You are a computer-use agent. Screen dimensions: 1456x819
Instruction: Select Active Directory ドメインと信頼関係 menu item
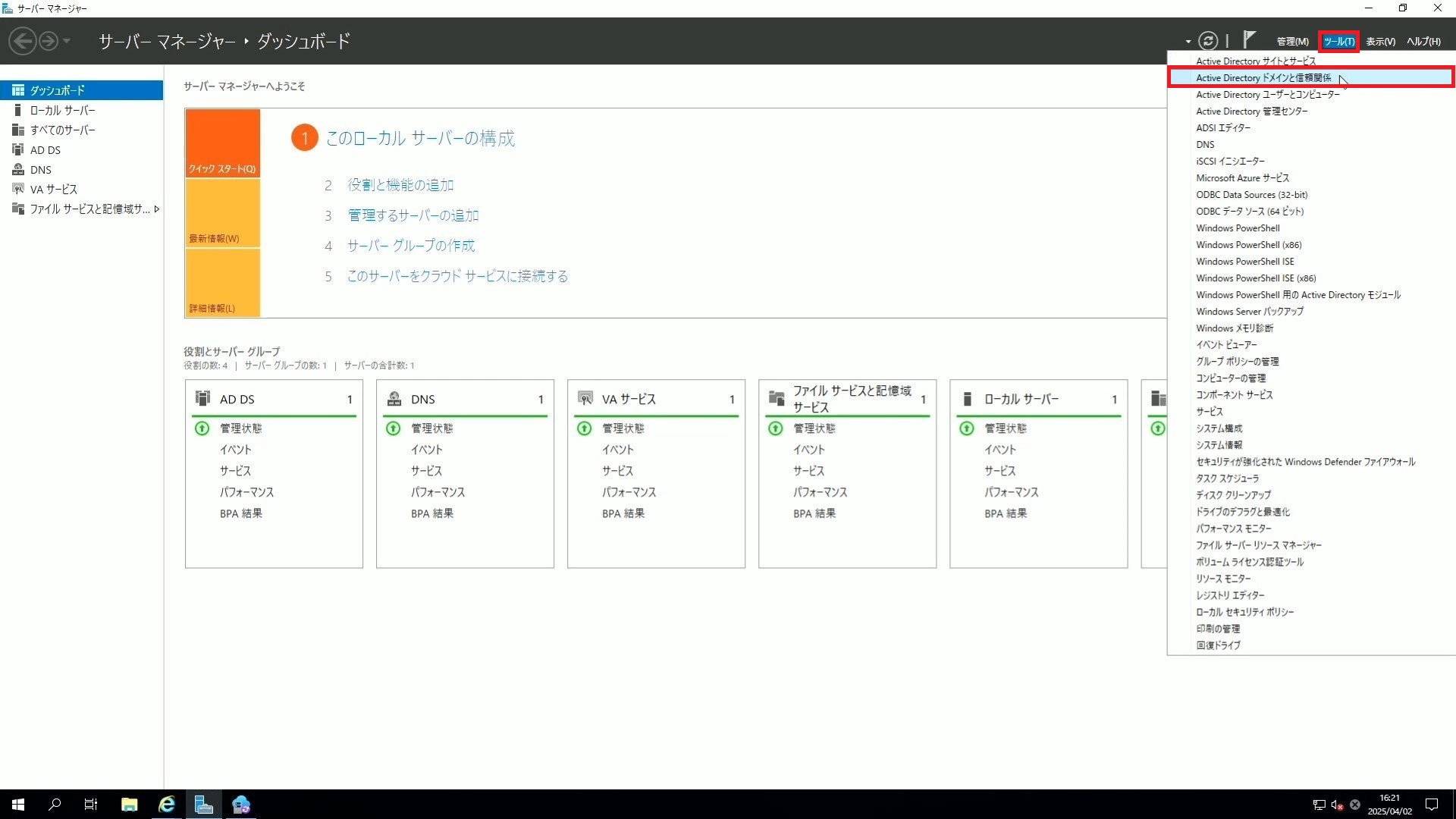1311,77
